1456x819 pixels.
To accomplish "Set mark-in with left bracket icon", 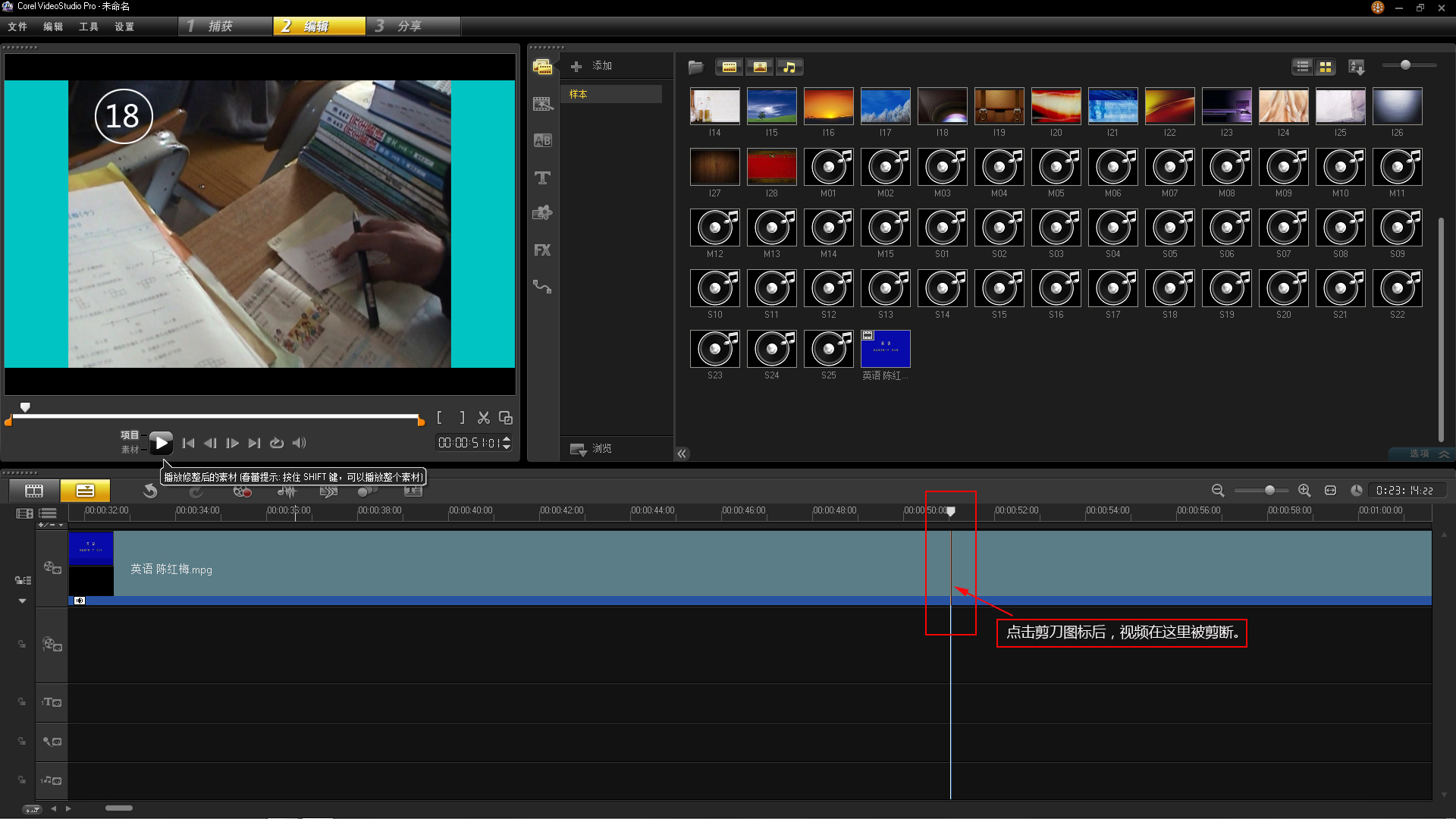I will pos(439,418).
